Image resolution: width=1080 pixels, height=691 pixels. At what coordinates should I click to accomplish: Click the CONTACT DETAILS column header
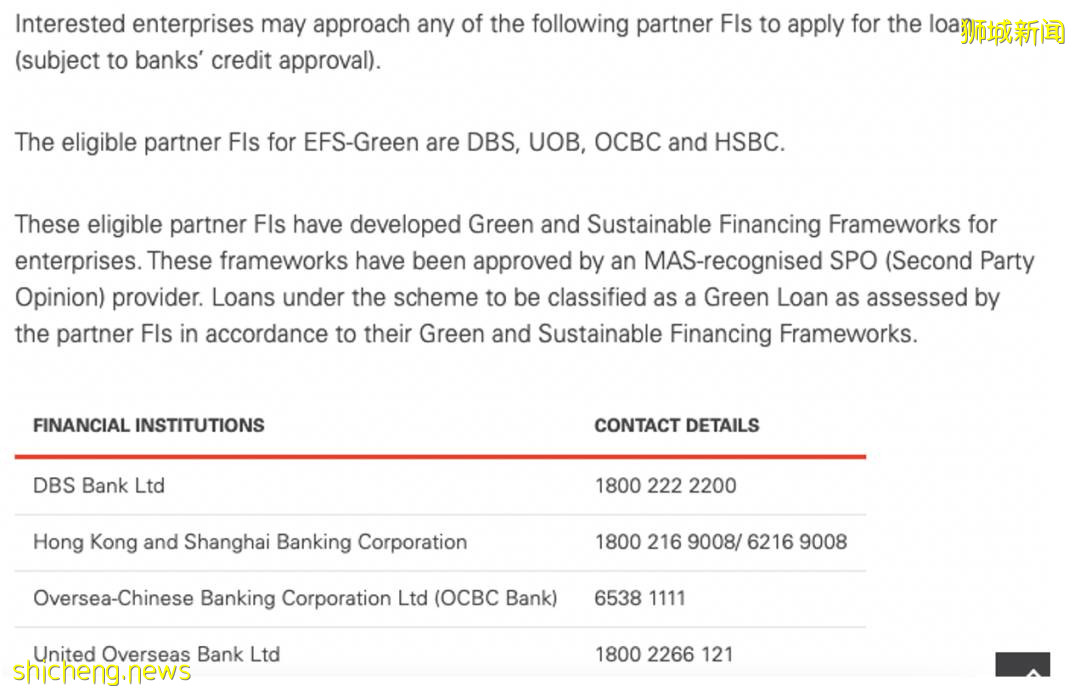pyautogui.click(x=677, y=425)
